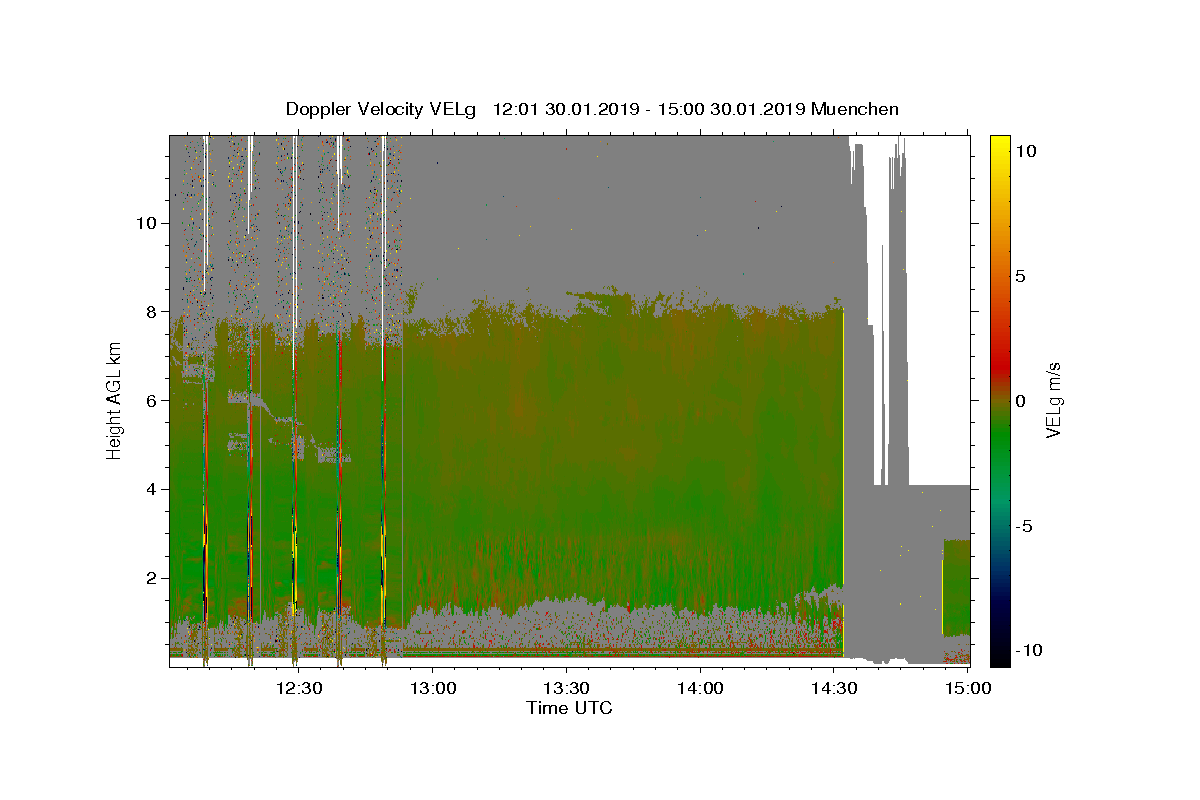Click the colorbar value -10 label
Screen dimensions: 1200x800
[x=1027, y=650]
